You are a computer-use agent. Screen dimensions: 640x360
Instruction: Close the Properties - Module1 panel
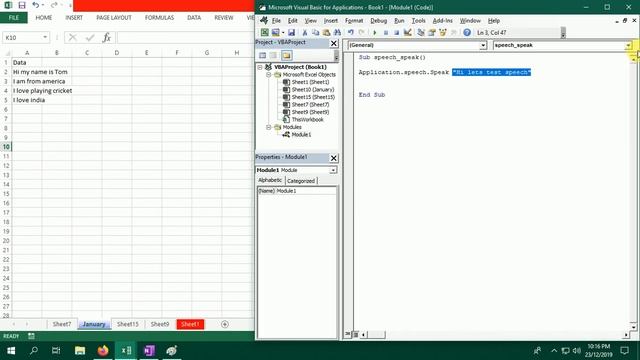334,158
